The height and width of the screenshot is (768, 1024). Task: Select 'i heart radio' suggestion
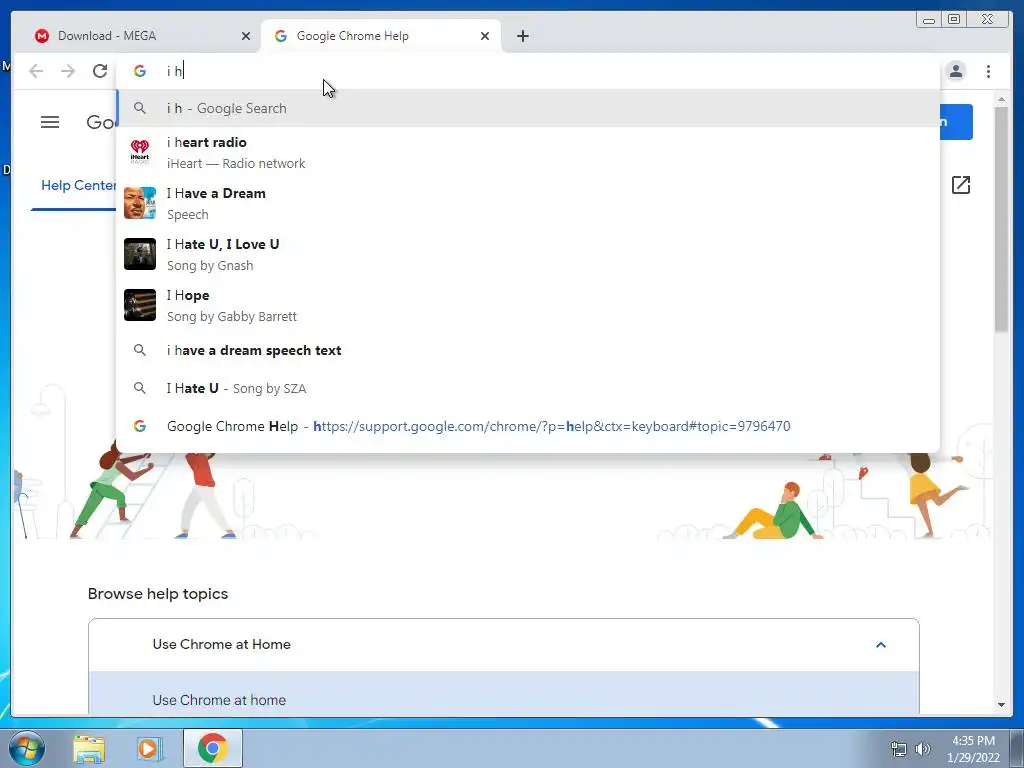coord(528,152)
